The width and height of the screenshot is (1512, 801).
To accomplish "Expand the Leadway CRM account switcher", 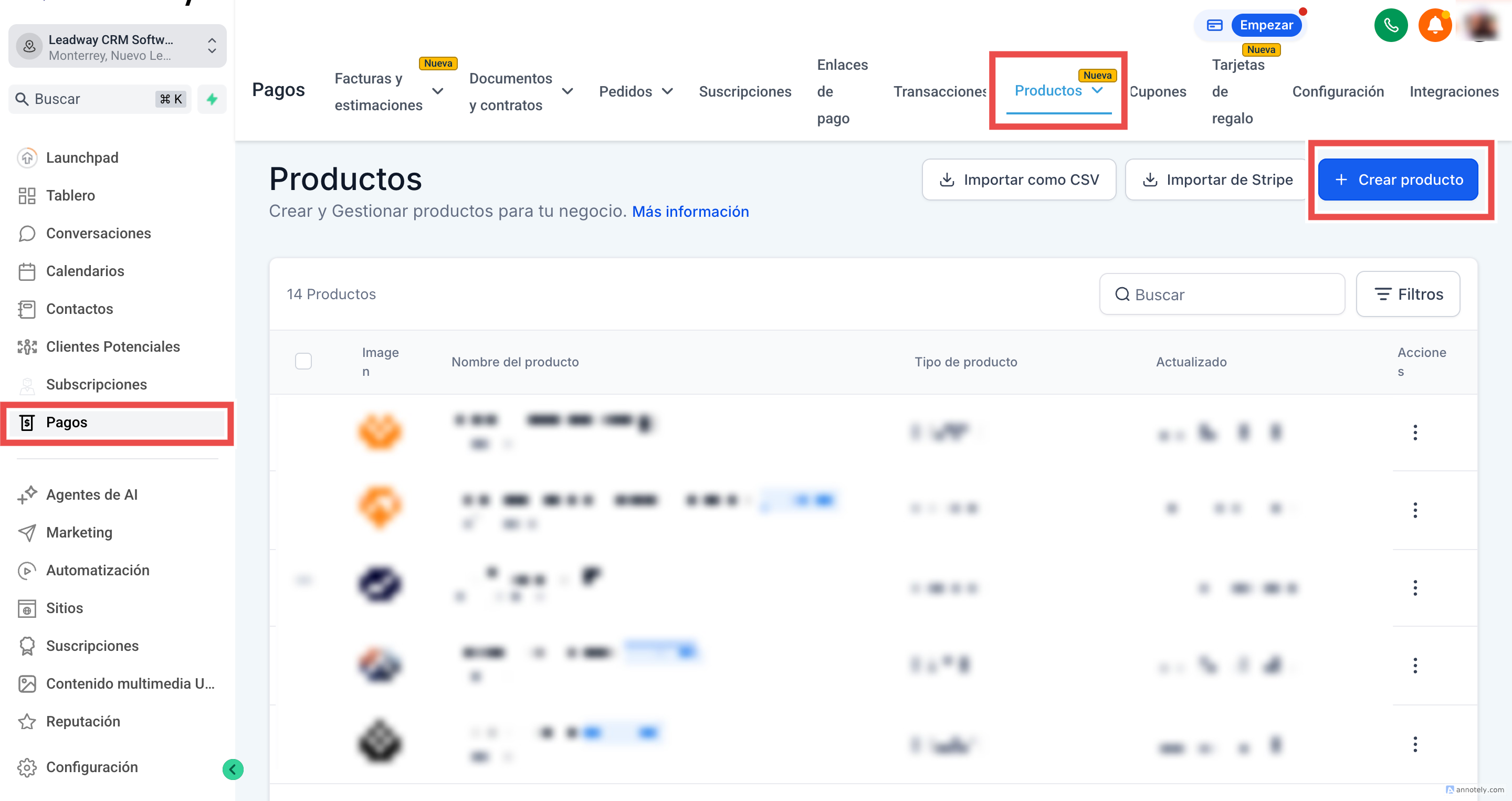I will click(x=118, y=47).
